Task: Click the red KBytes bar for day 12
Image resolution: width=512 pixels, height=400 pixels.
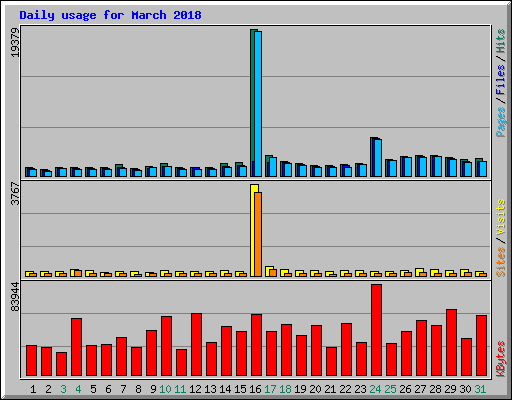Action: [x=196, y=344]
